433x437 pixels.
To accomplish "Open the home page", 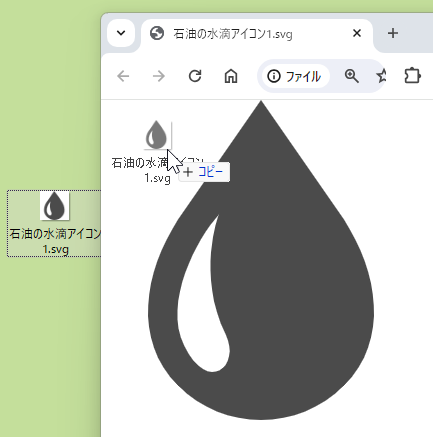I will pyautogui.click(x=231, y=76).
